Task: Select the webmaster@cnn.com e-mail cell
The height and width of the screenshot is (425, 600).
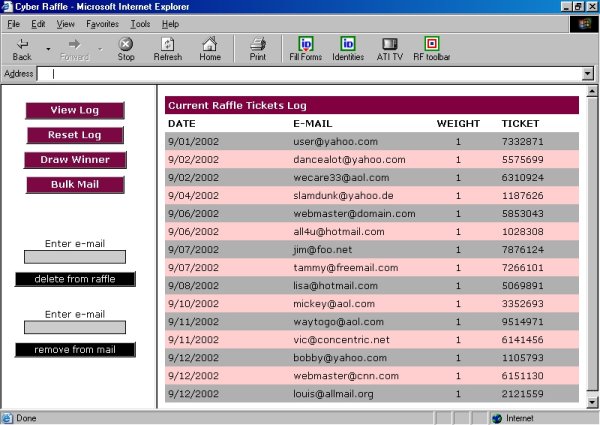Action: point(346,375)
